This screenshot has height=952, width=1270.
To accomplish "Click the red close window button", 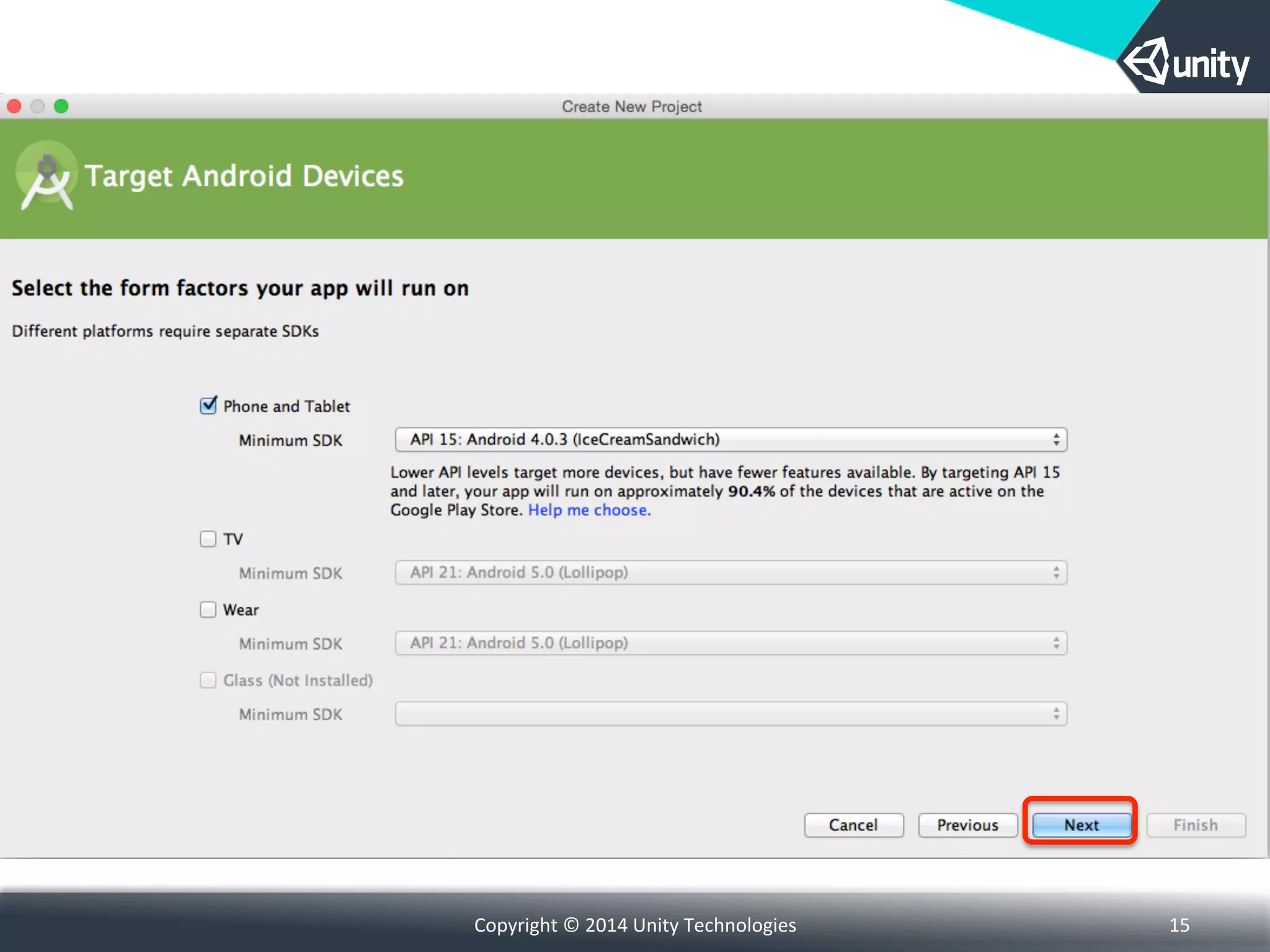I will pos(14,107).
